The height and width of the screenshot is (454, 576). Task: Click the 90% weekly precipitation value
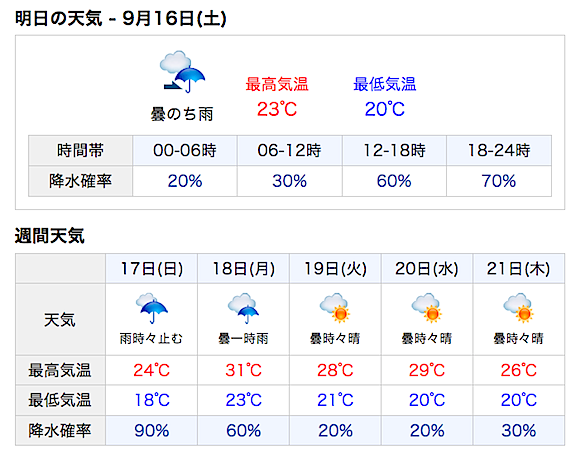pos(152,430)
